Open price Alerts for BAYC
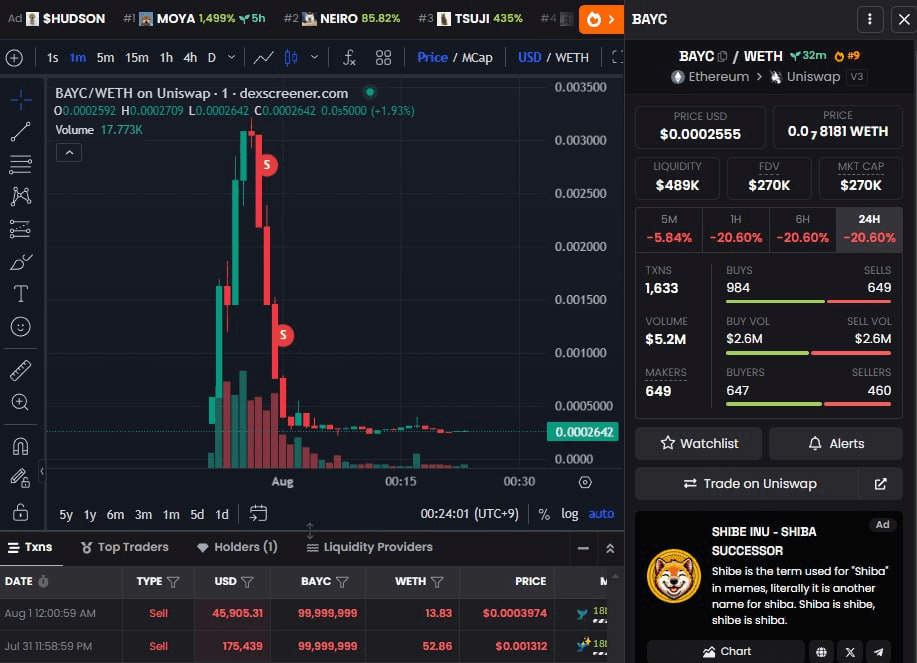The image size is (917, 663). point(836,443)
